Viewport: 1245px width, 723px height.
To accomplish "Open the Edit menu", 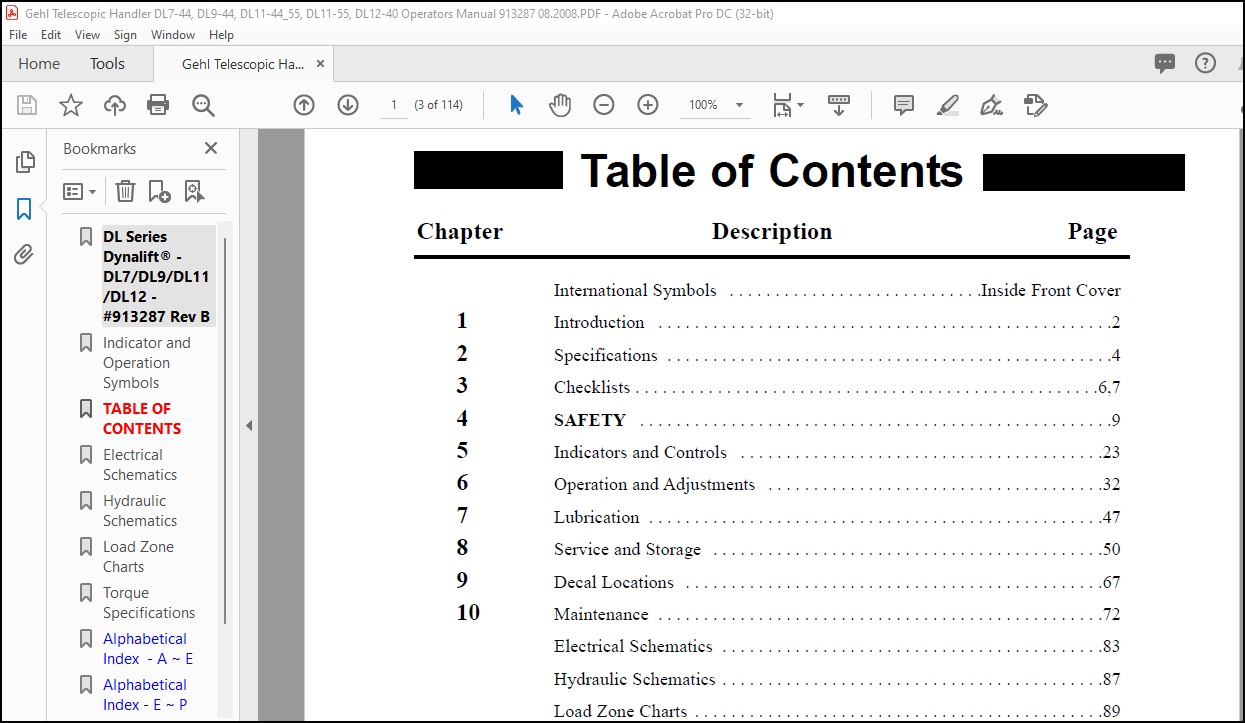I will point(51,34).
